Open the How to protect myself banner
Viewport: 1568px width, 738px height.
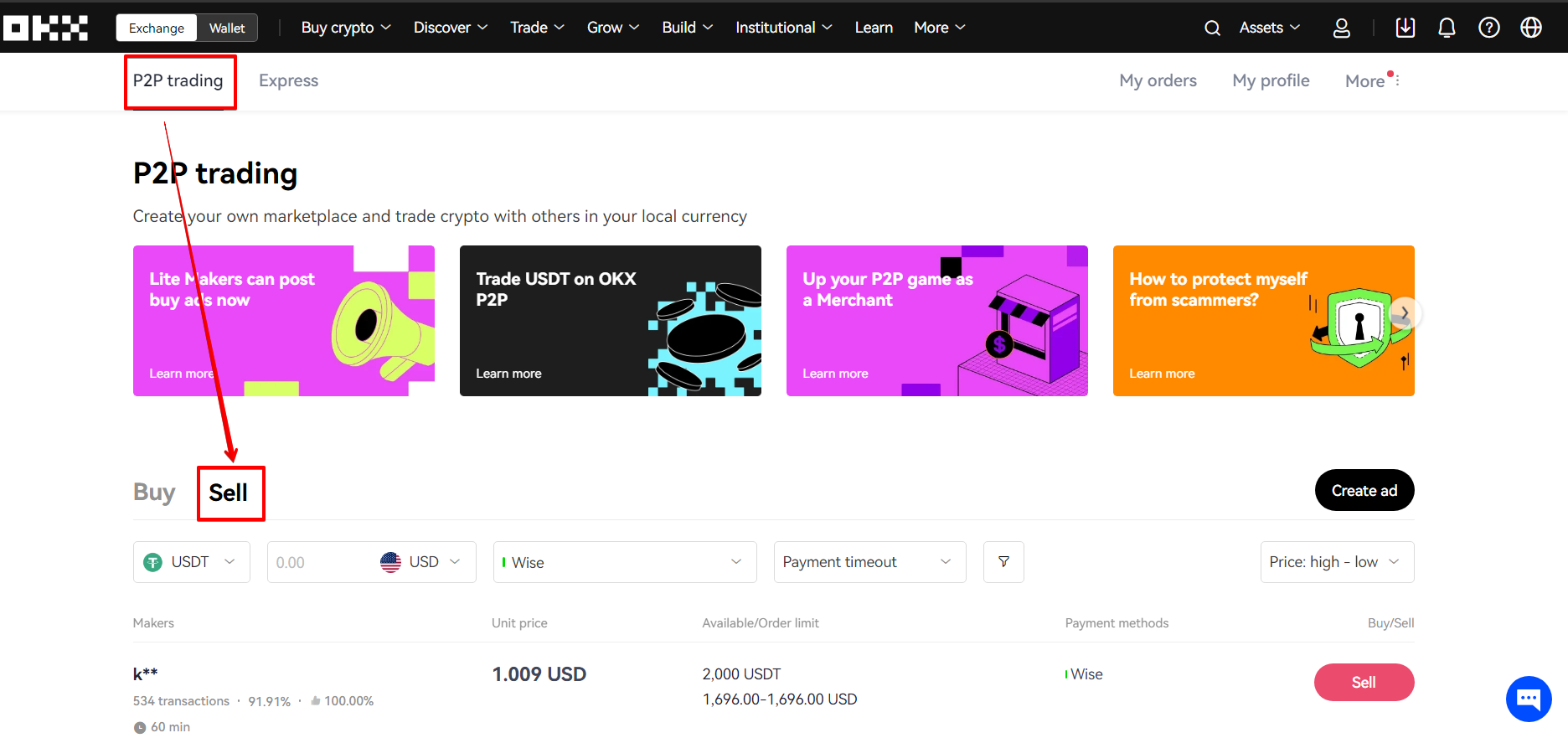coord(1264,321)
